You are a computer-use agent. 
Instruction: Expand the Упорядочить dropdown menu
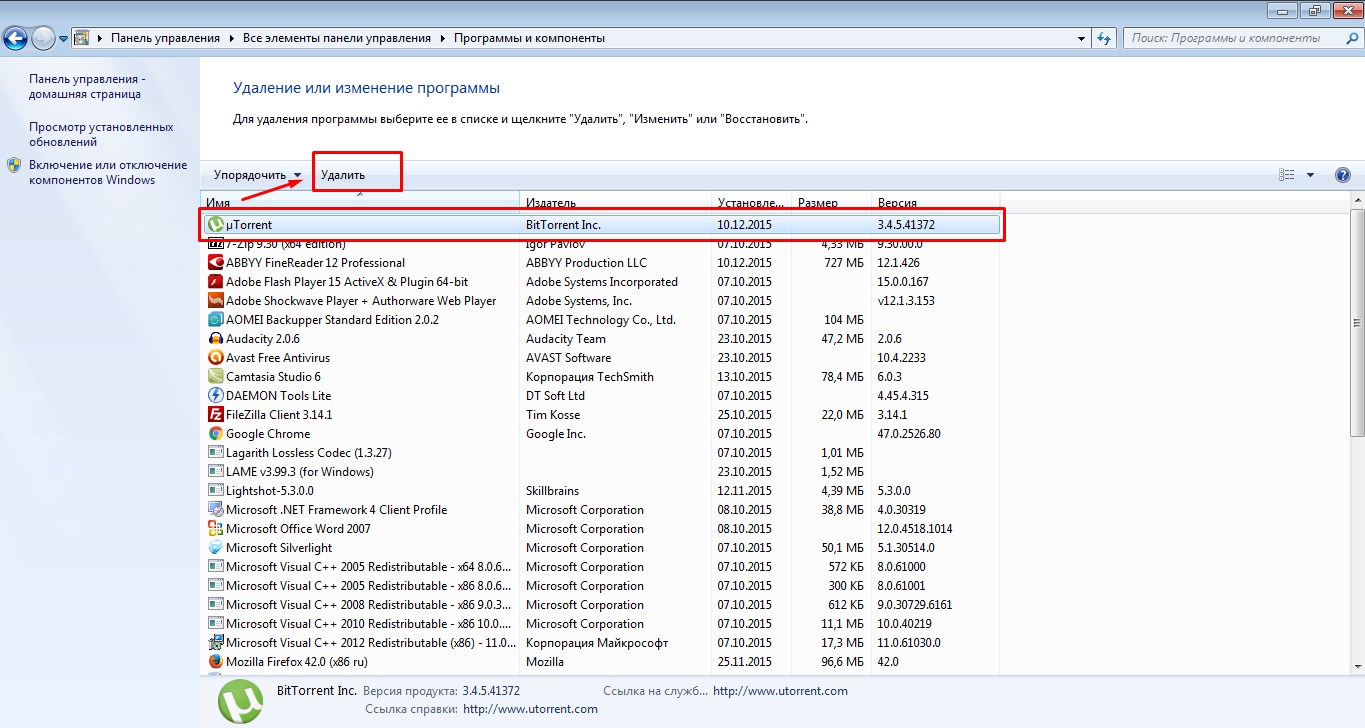[257, 175]
